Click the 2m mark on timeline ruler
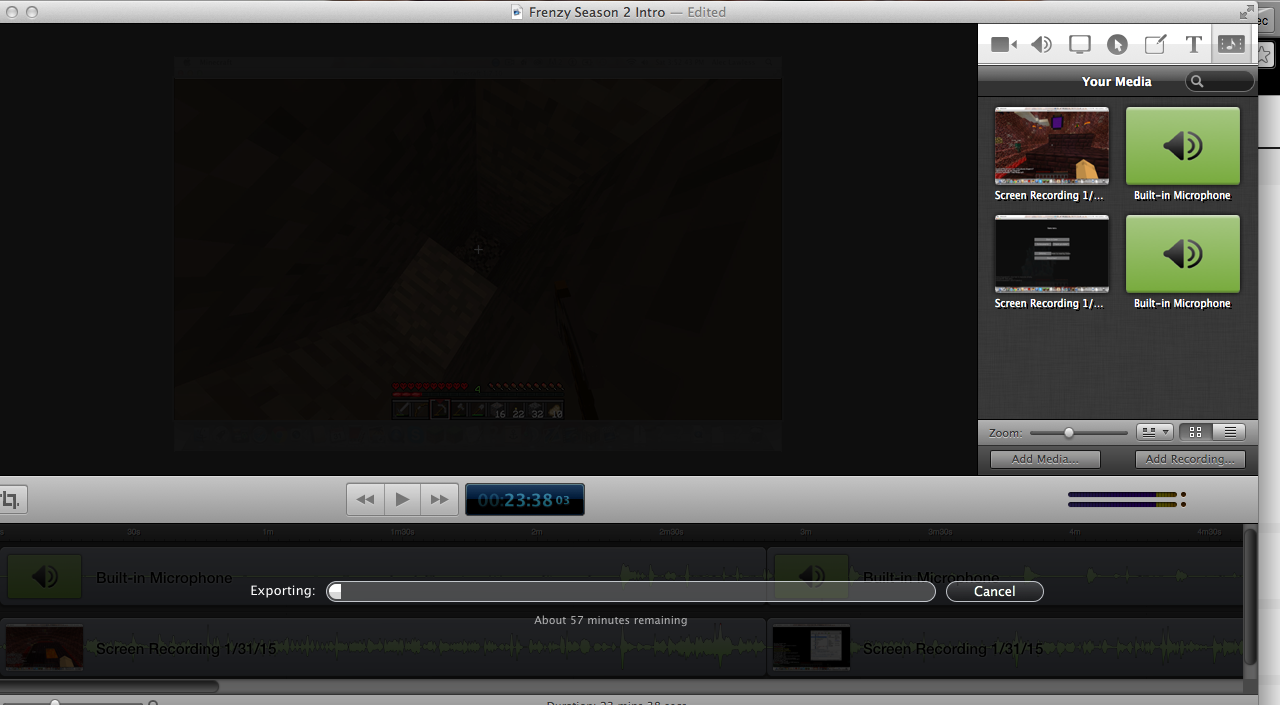This screenshot has height=705, width=1280. pyautogui.click(x=537, y=532)
